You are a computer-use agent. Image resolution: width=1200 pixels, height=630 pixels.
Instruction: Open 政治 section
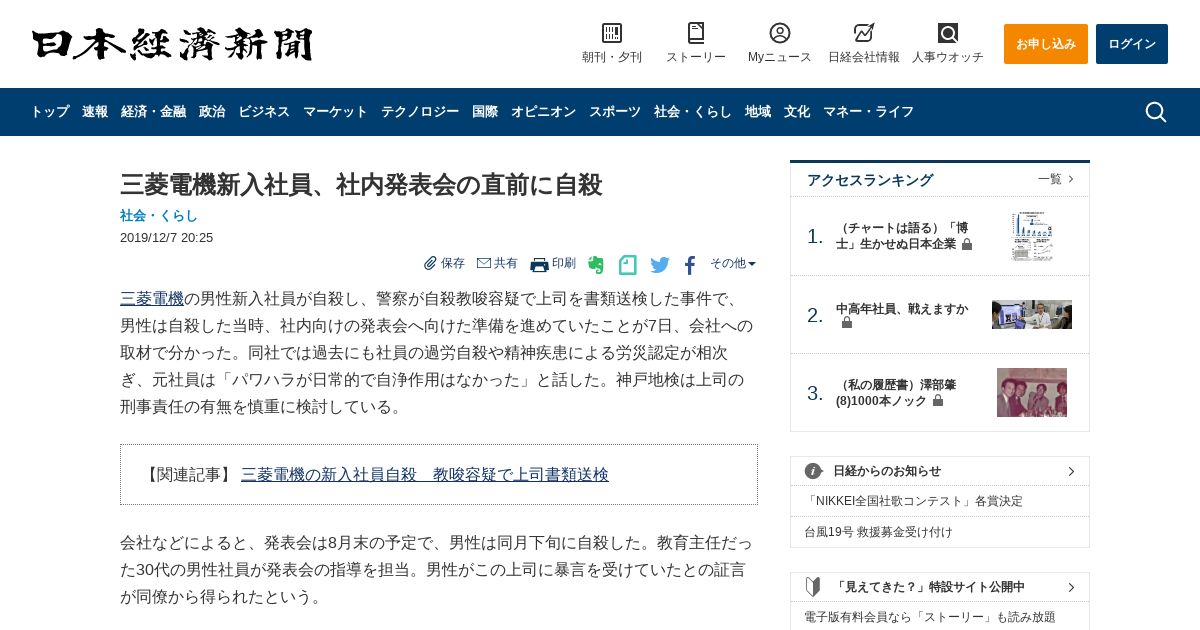click(x=212, y=112)
